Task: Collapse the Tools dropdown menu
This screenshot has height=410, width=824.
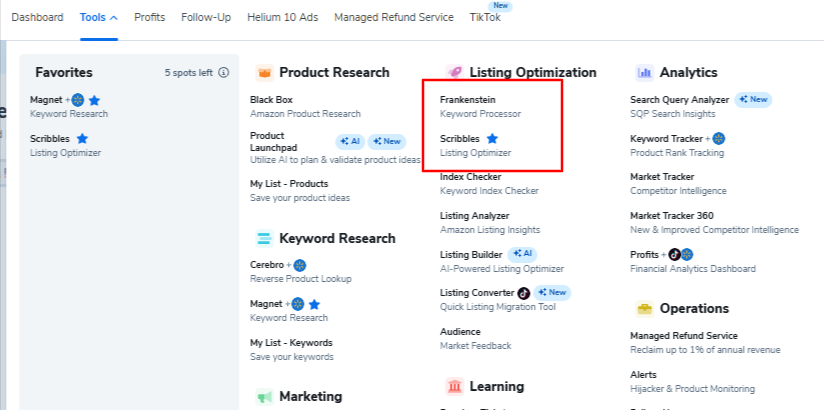Action: [99, 17]
